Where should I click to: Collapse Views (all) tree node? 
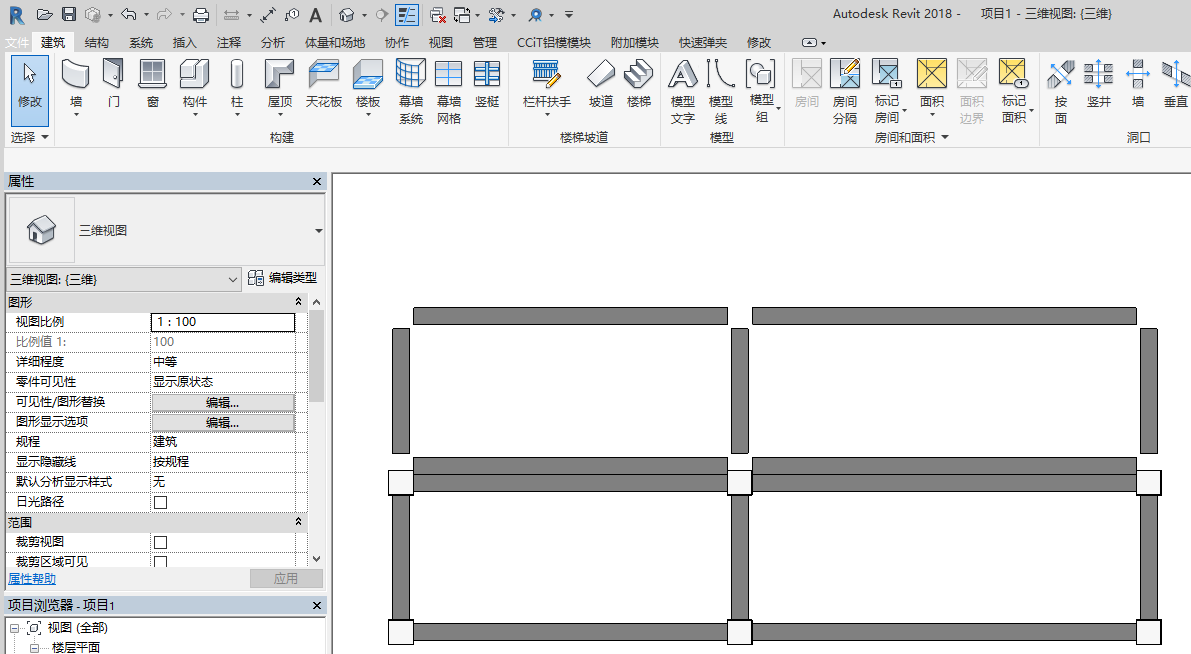(14, 628)
